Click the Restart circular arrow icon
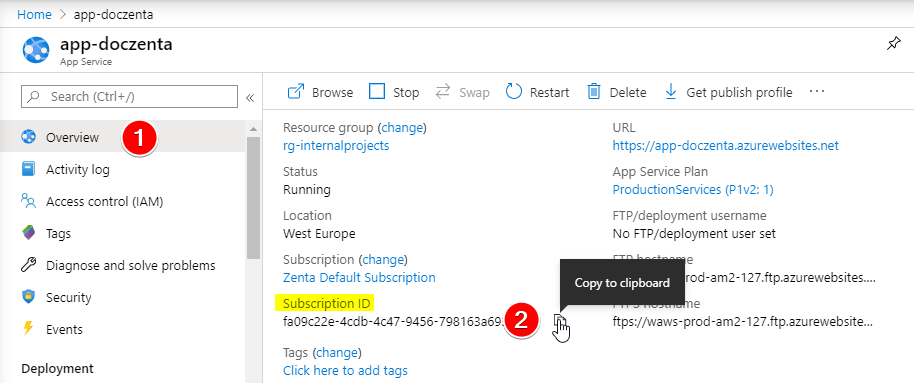The image size is (914, 383). (x=514, y=92)
